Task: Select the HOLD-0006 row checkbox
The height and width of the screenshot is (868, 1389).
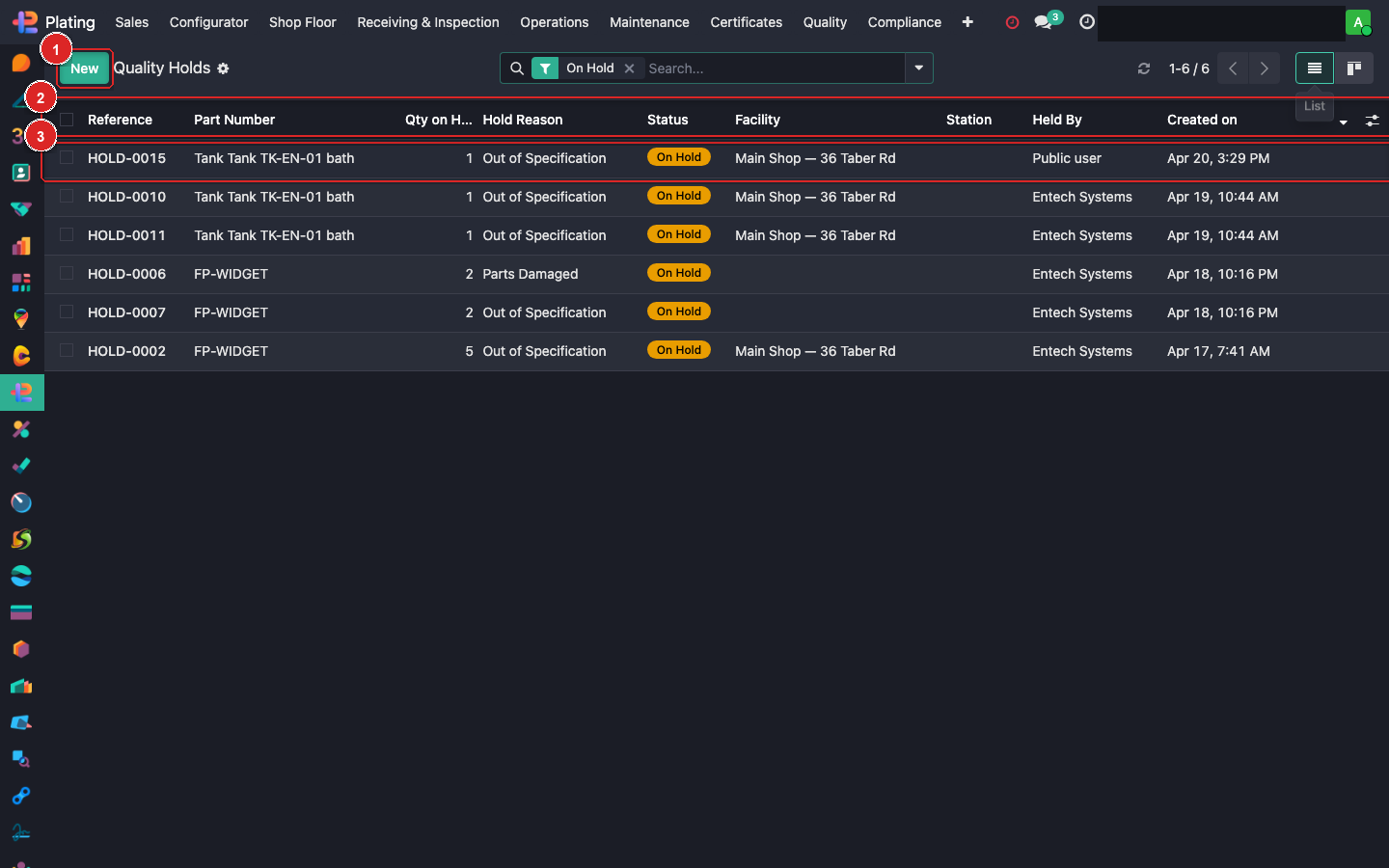Action: coord(67,274)
